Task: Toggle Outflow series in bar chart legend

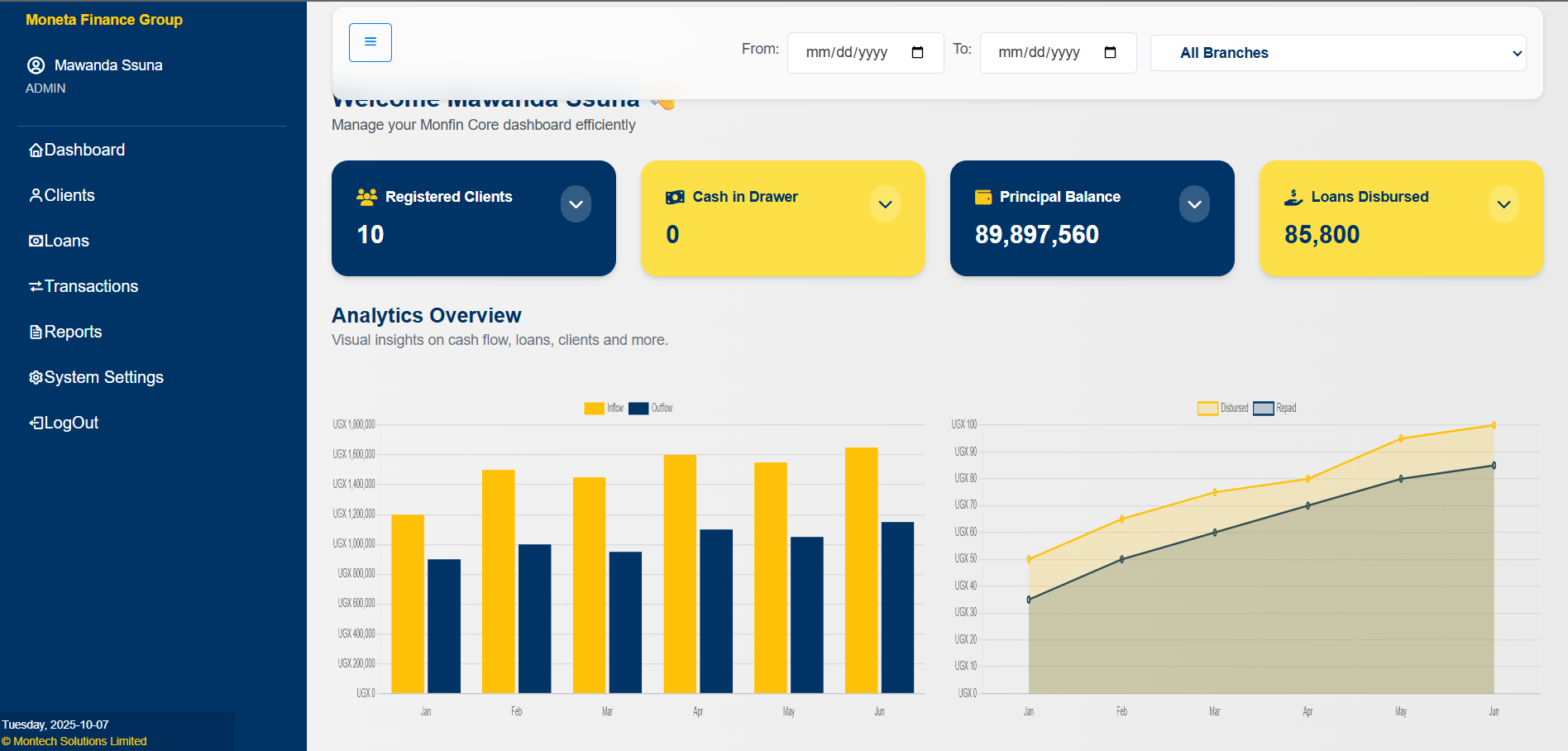Action: [x=638, y=408]
